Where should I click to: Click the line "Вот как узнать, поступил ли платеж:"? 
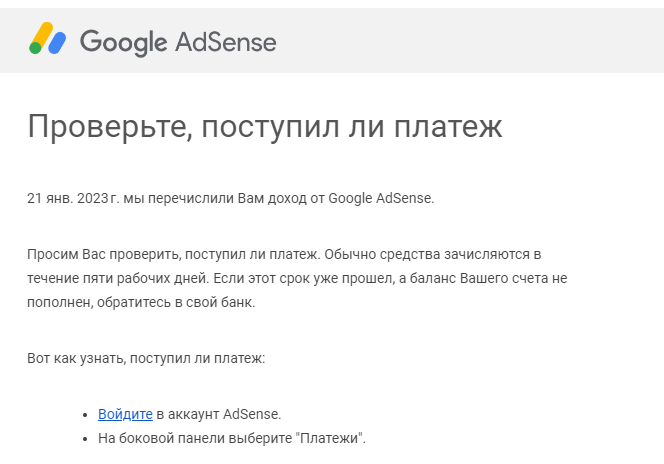tap(146, 359)
